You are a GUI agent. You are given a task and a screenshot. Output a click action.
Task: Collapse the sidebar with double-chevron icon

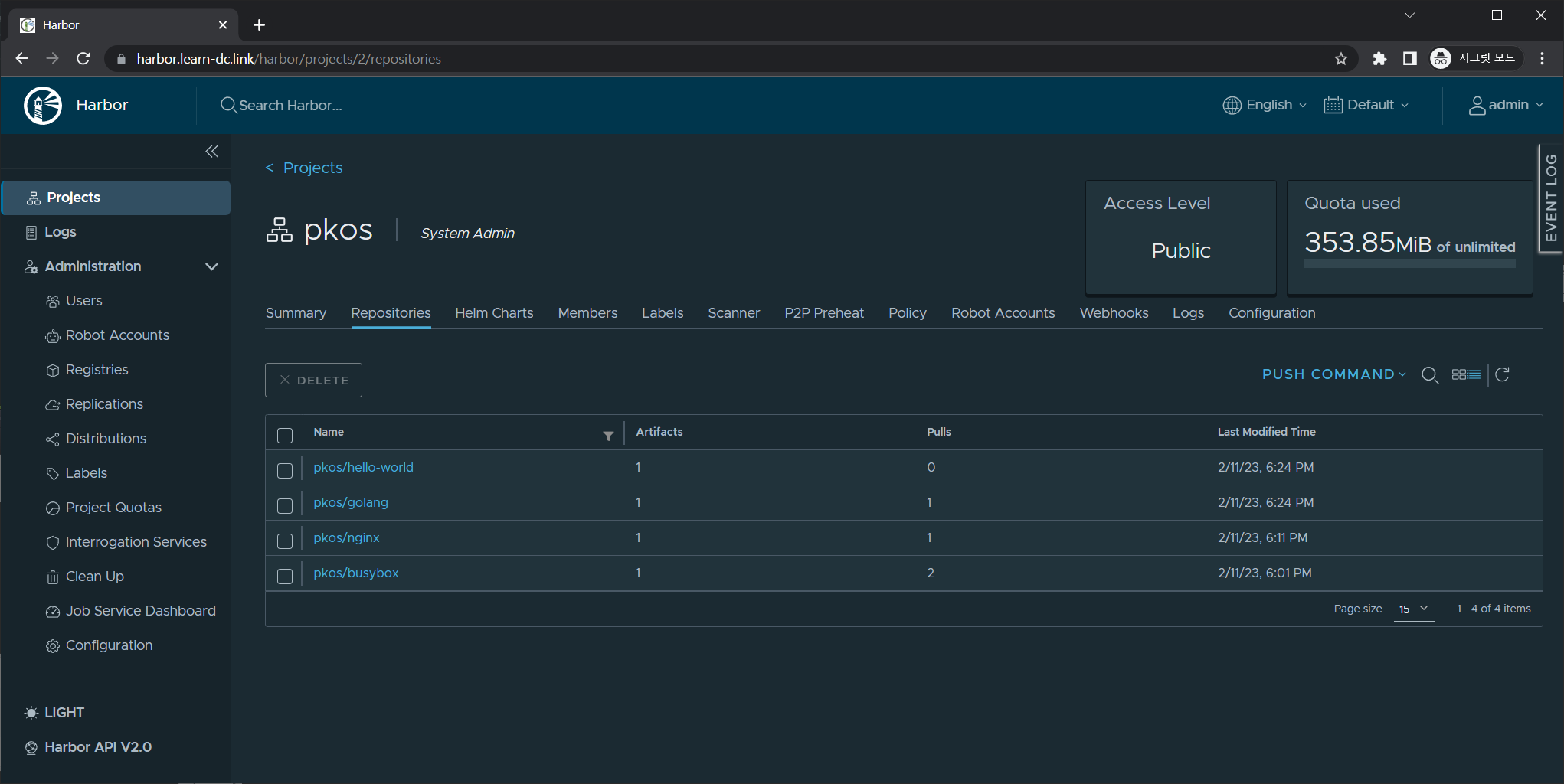click(212, 152)
